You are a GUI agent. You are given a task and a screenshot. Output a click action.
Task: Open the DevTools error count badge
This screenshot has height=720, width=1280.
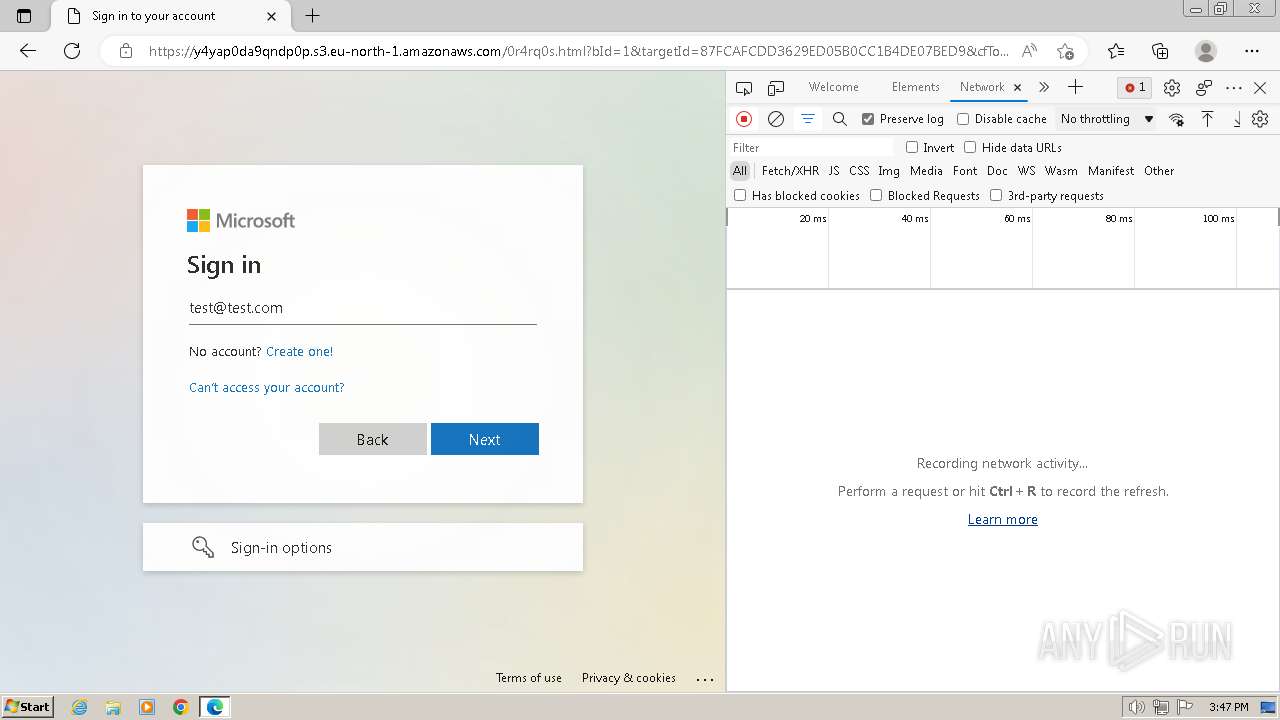pos(1135,87)
